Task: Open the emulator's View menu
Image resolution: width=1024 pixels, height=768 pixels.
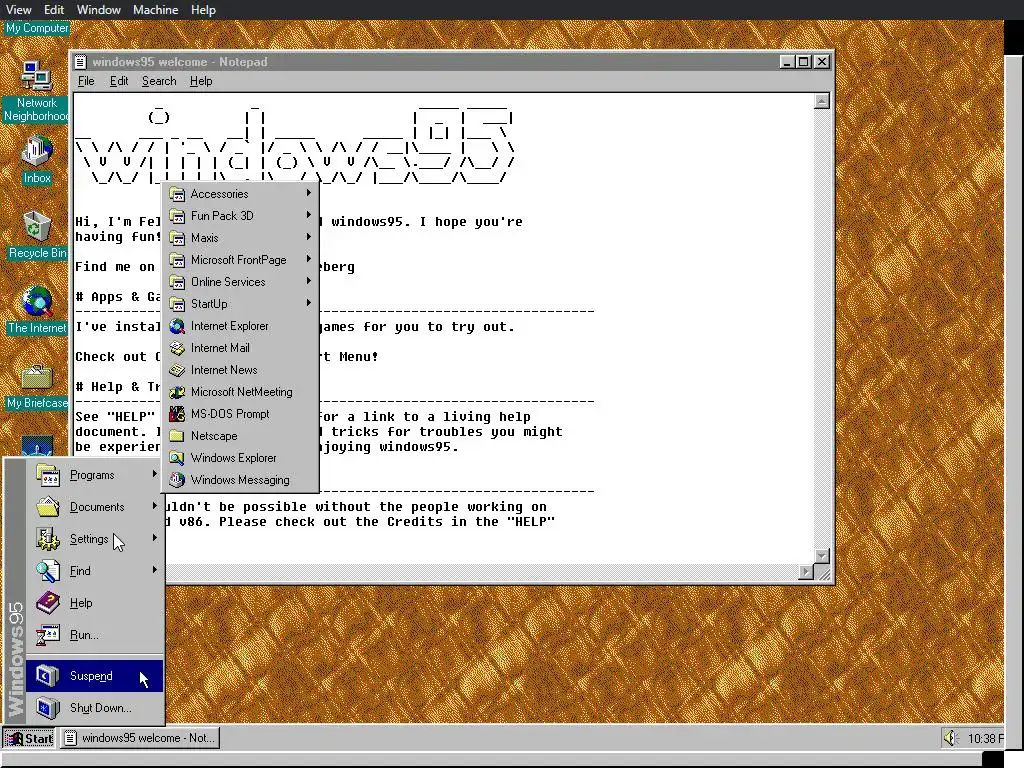Action: [18, 10]
